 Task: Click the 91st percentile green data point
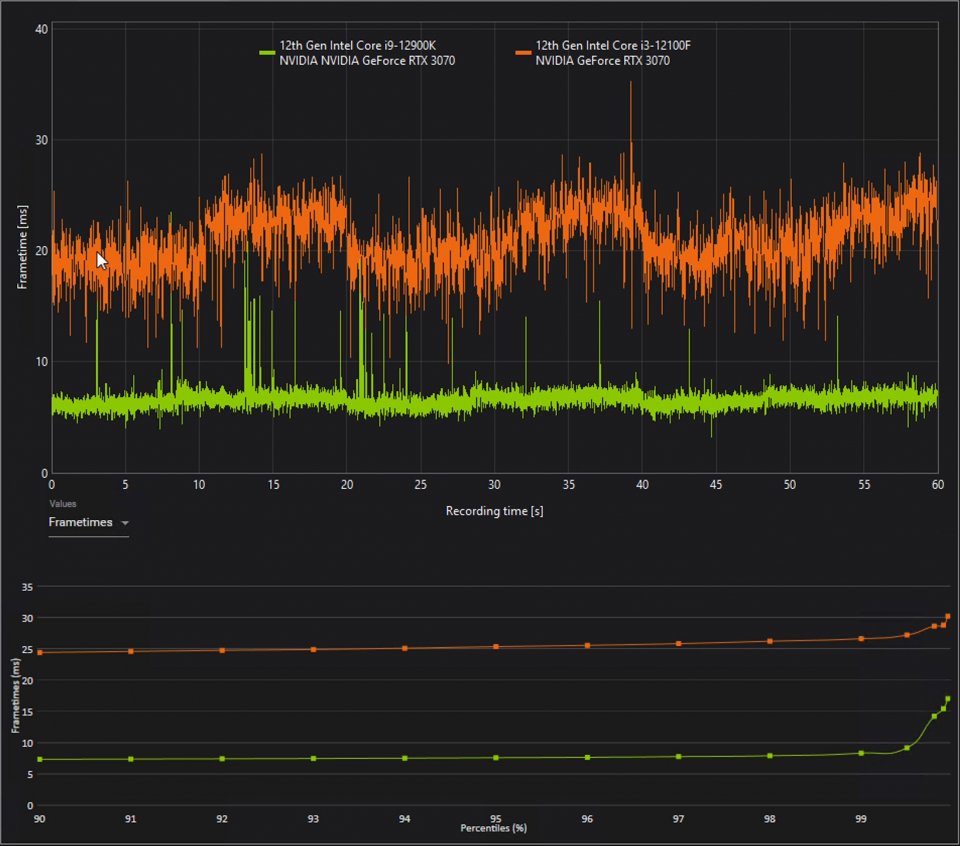click(x=131, y=759)
